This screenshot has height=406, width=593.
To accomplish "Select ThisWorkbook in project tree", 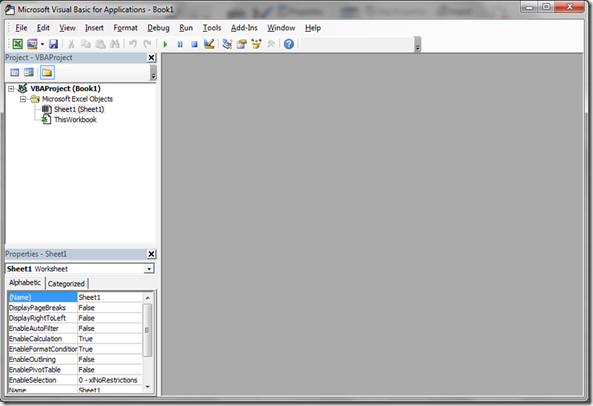I will click(75, 119).
